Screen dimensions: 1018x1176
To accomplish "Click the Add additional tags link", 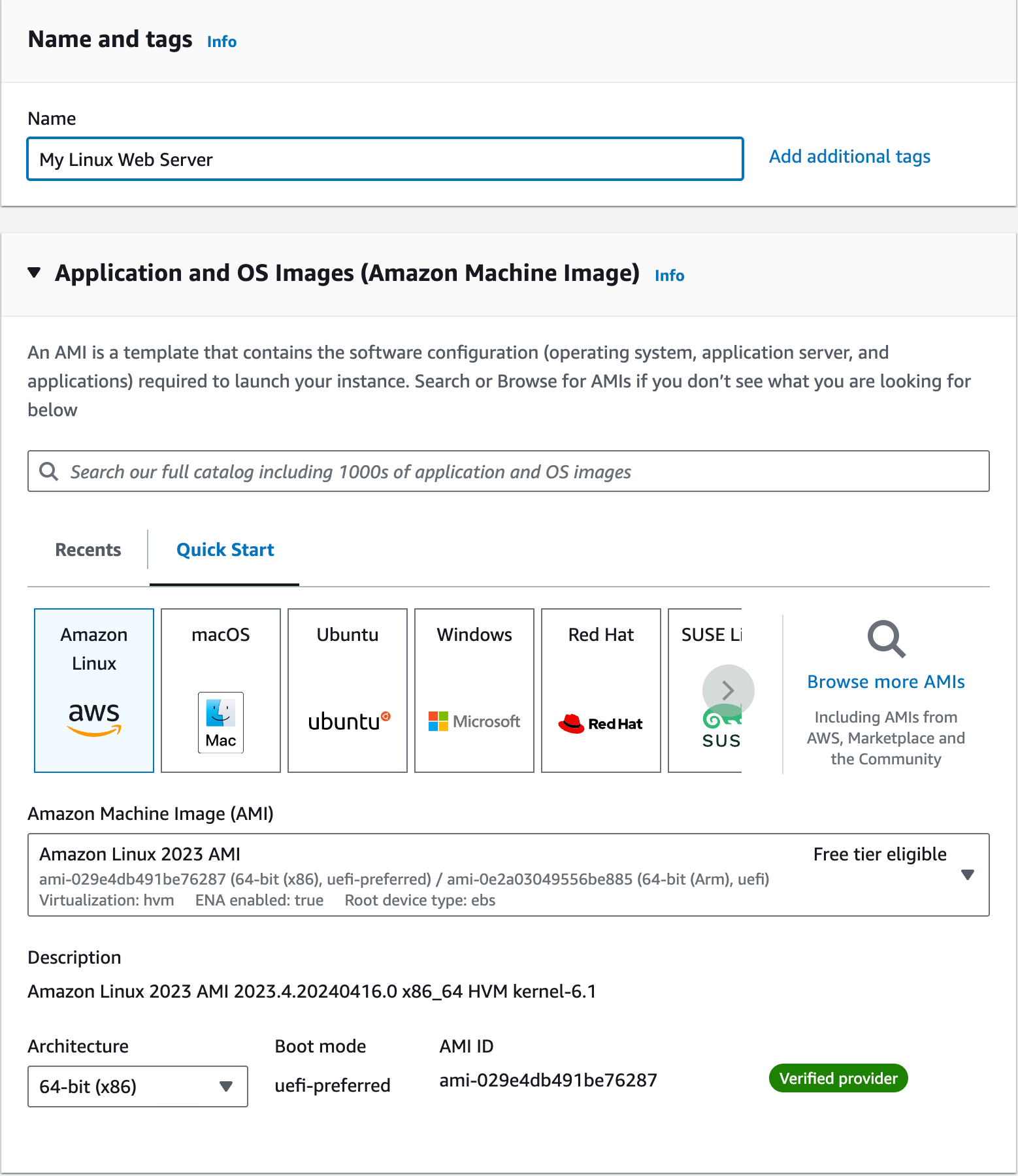I will (x=849, y=157).
